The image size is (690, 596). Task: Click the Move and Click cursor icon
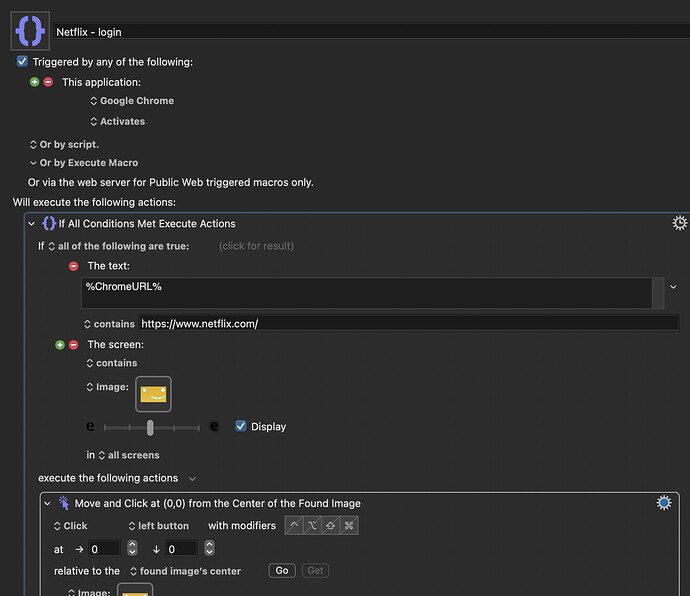coord(64,503)
